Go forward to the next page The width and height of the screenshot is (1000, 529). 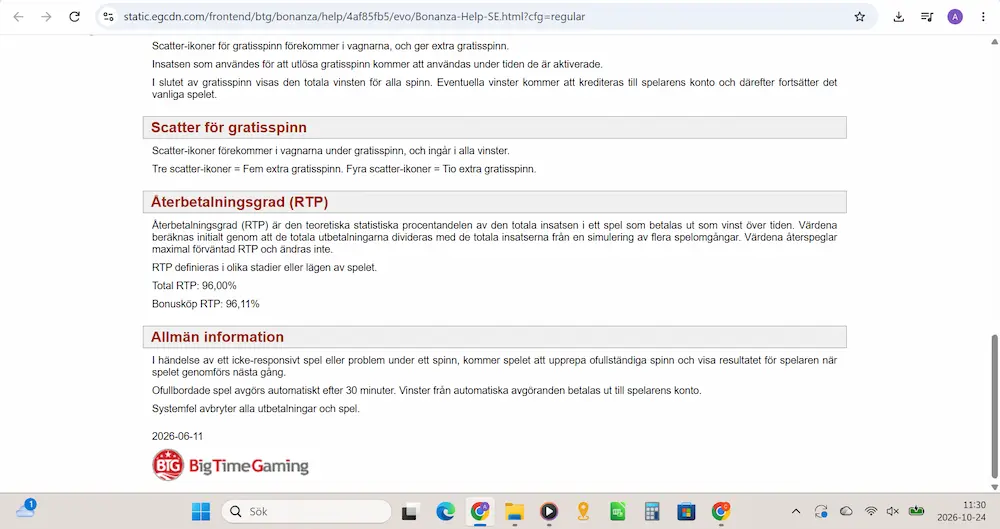47,17
